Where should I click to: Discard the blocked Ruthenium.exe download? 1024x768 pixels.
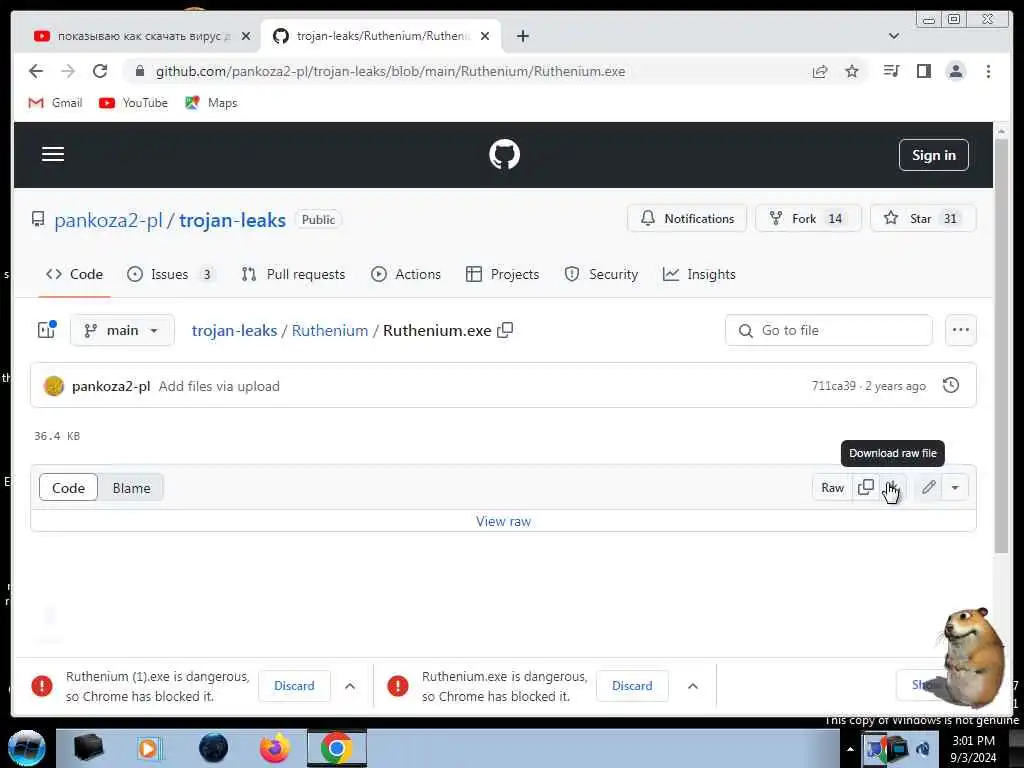click(x=632, y=686)
